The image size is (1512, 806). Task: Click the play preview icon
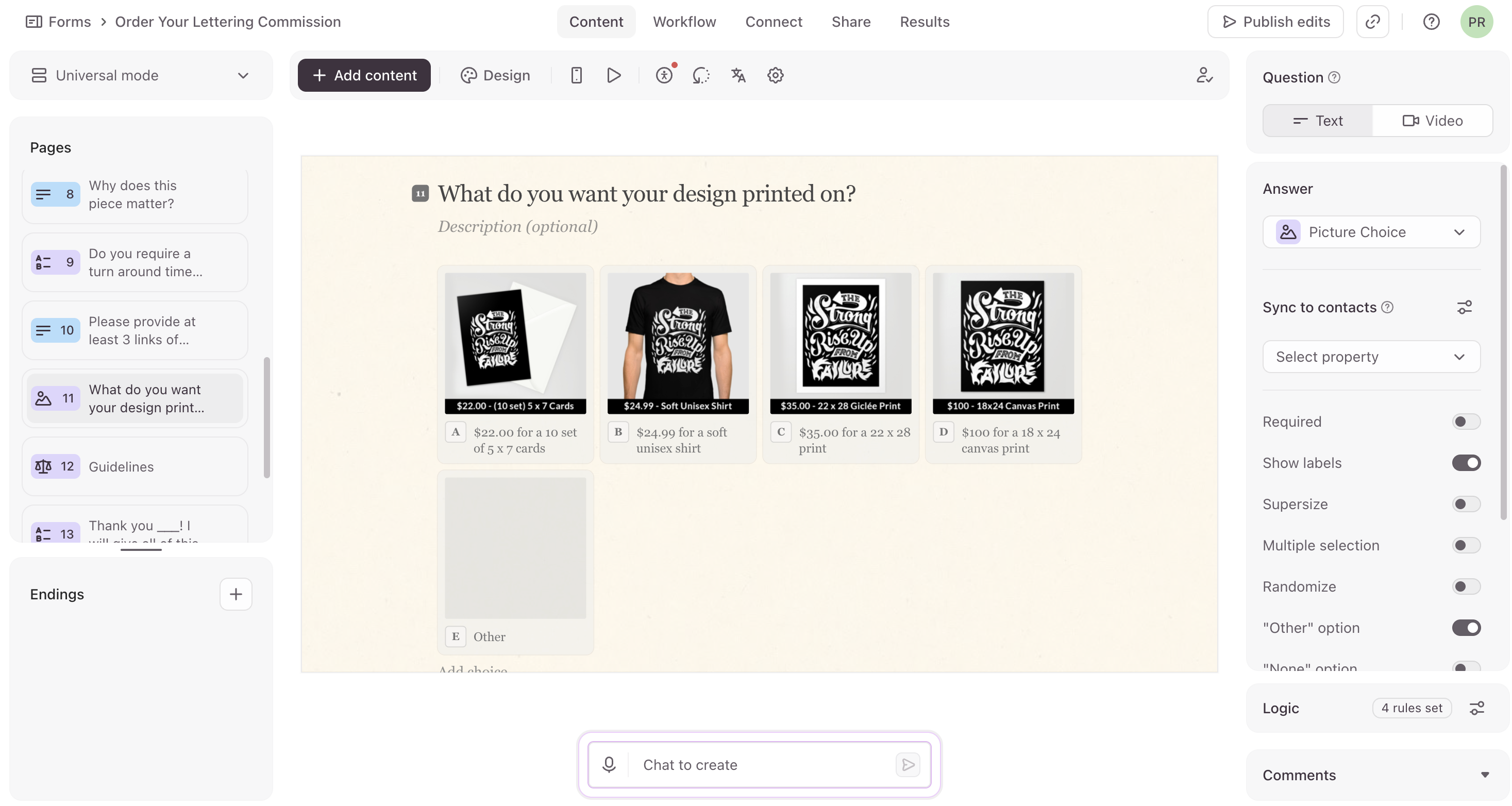[613, 75]
